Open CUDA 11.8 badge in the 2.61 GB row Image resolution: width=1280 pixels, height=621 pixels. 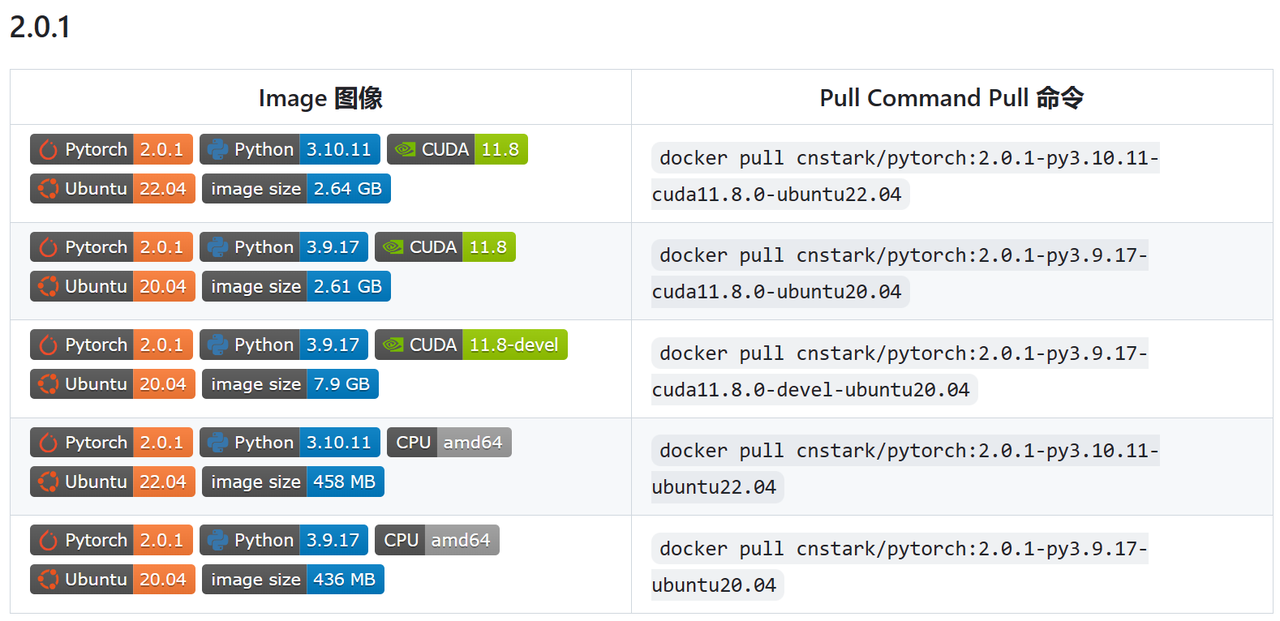[445, 247]
